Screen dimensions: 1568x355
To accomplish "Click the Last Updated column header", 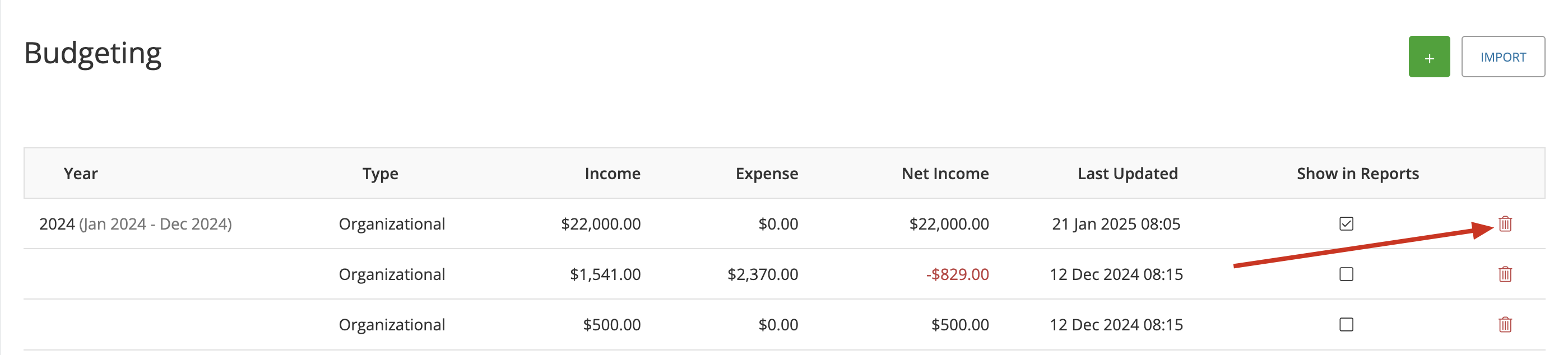I will [1128, 174].
